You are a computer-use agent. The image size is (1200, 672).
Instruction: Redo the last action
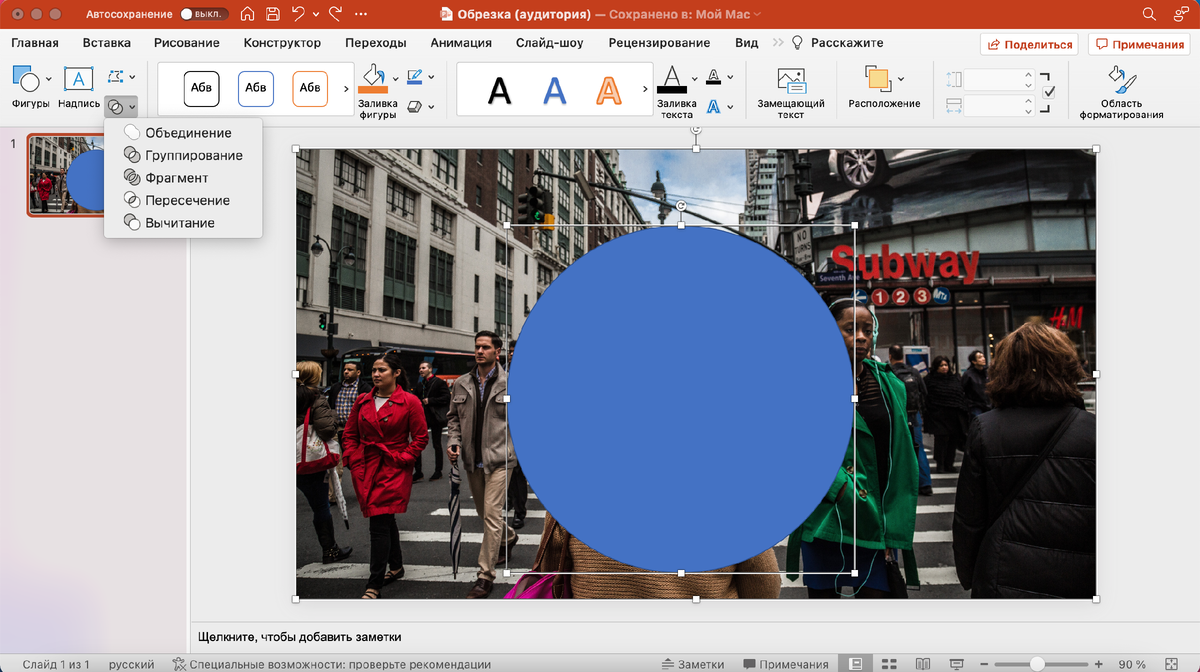click(x=335, y=14)
